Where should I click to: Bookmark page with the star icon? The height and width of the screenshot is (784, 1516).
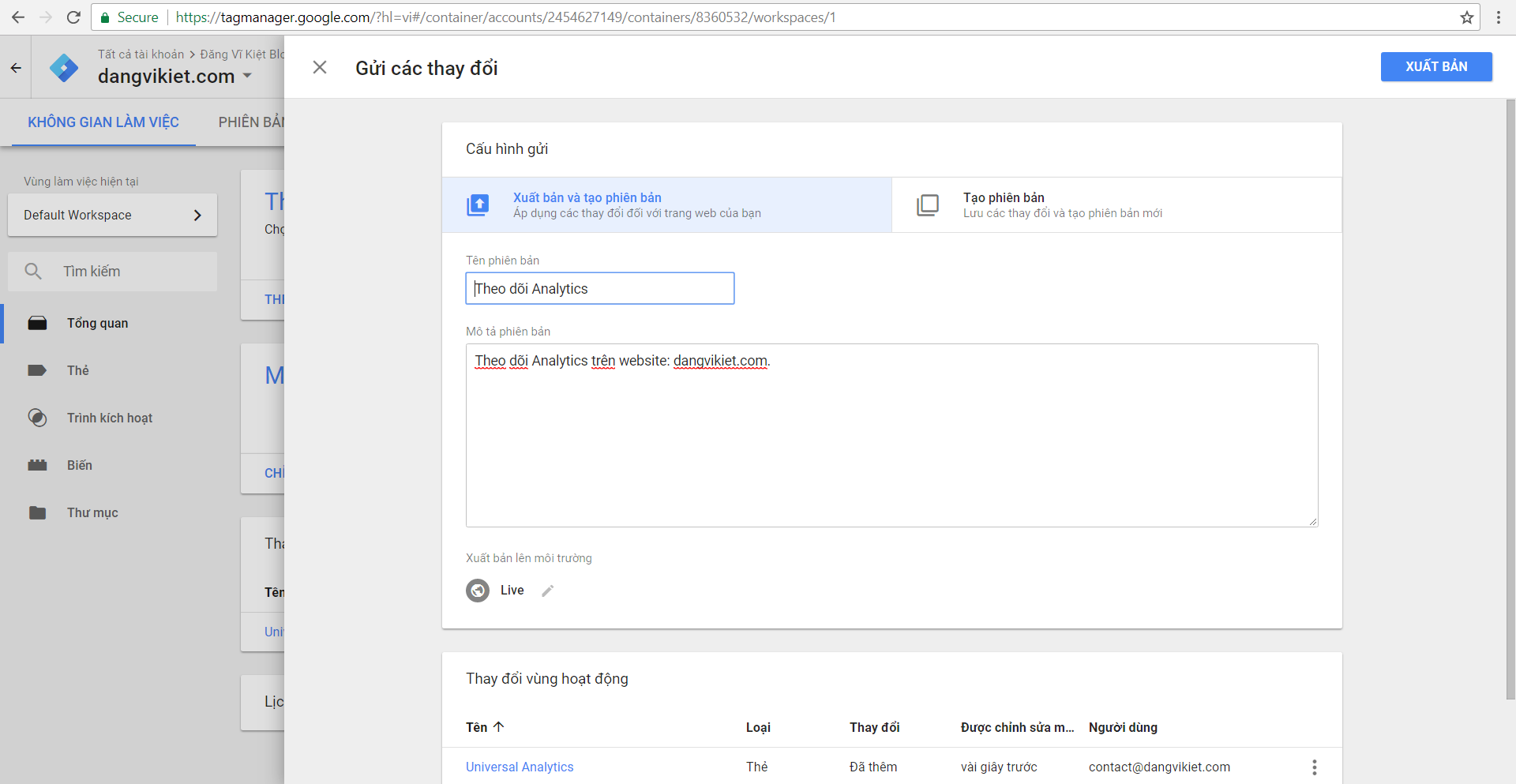click(1467, 17)
